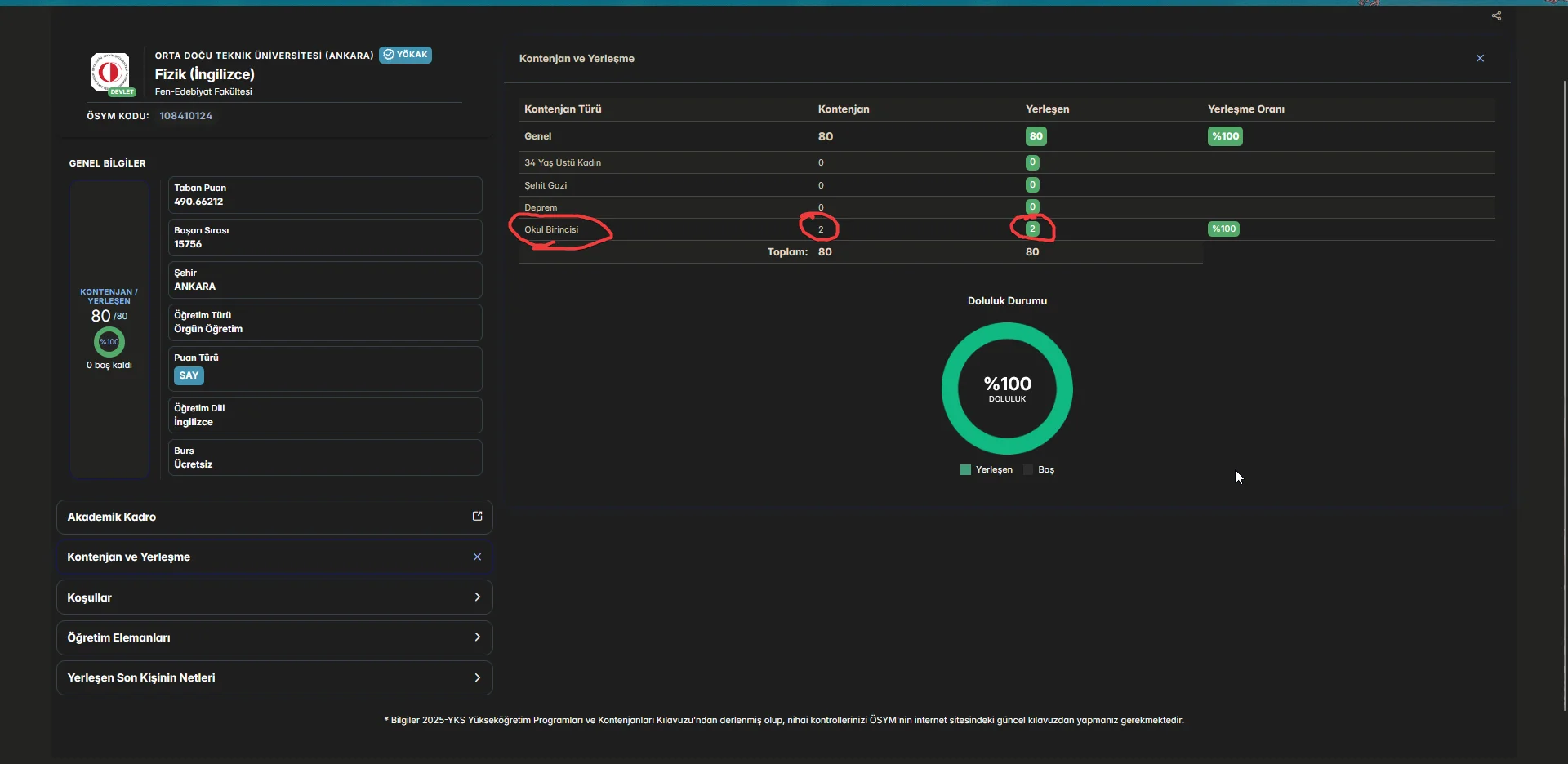This screenshot has height=764, width=1568.
Task: Click the Toplam: 80 kontenjan value
Action: 825,251
